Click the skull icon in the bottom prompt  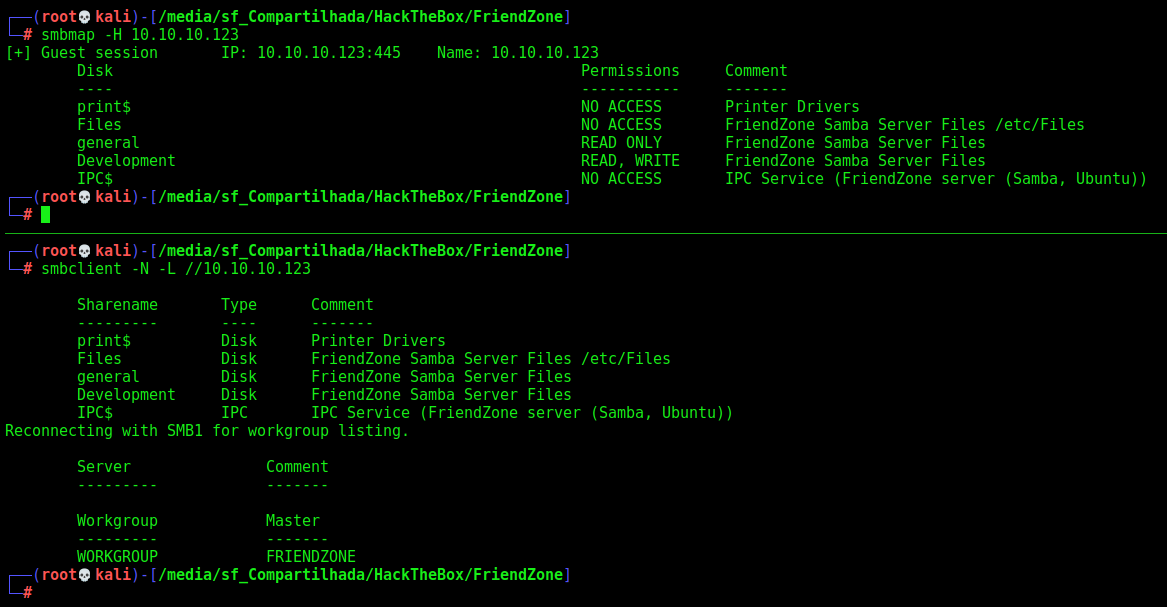85,575
